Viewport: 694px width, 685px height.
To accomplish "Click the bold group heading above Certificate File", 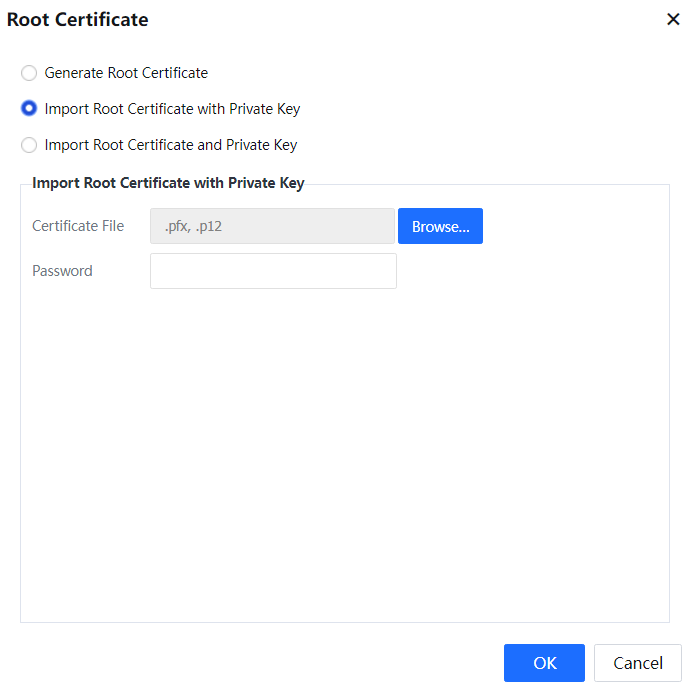I will point(168,183).
